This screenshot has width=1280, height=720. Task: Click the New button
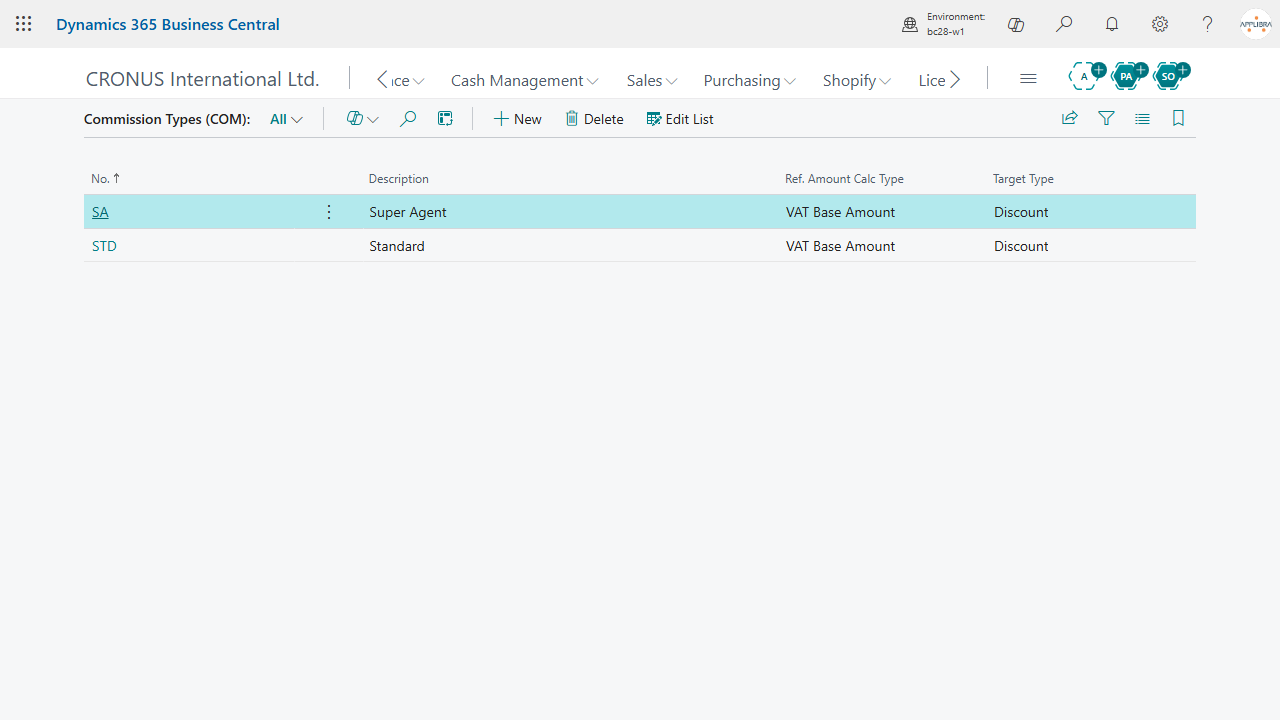(517, 119)
